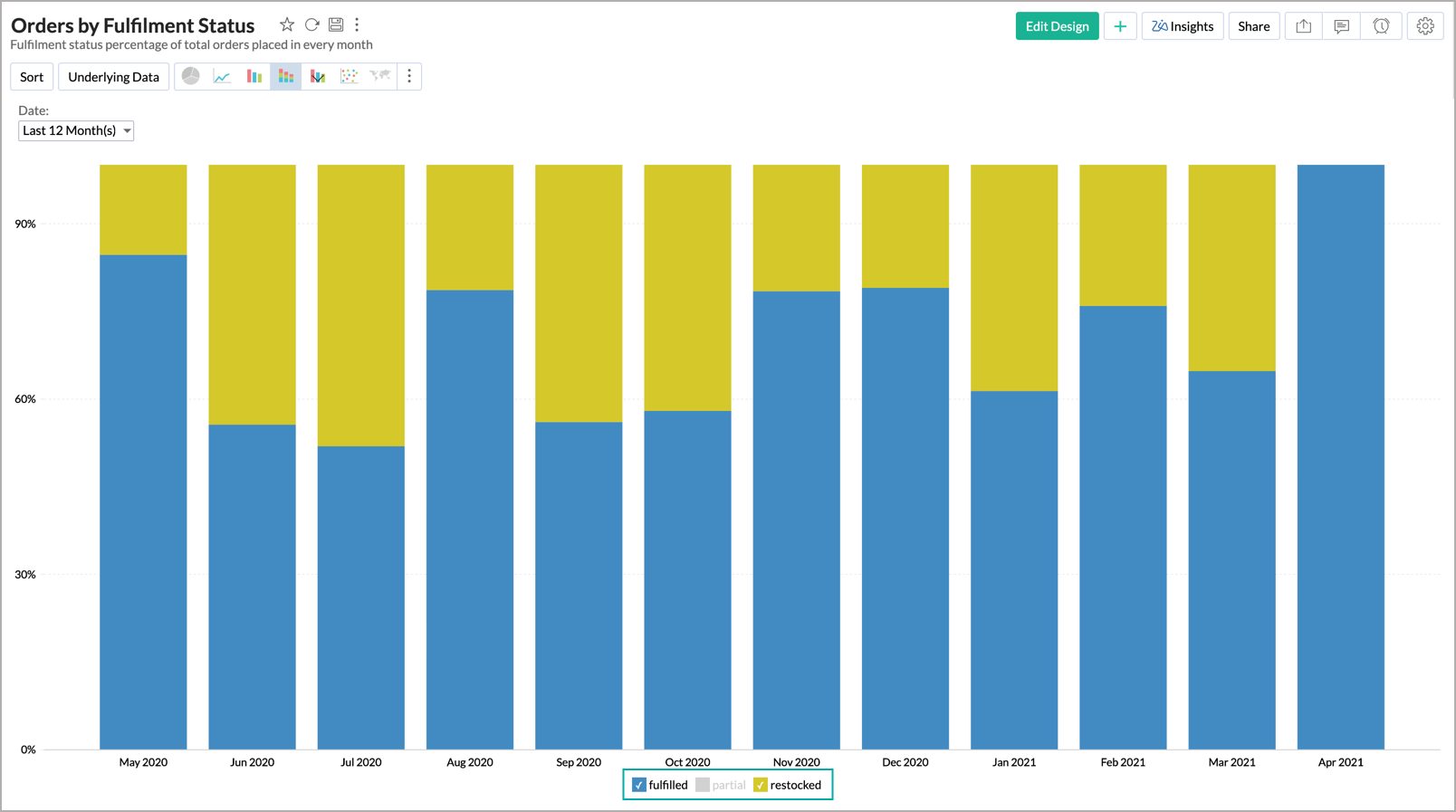The image size is (1456, 812).
Task: Click the Edit Design button
Action: (x=1057, y=26)
